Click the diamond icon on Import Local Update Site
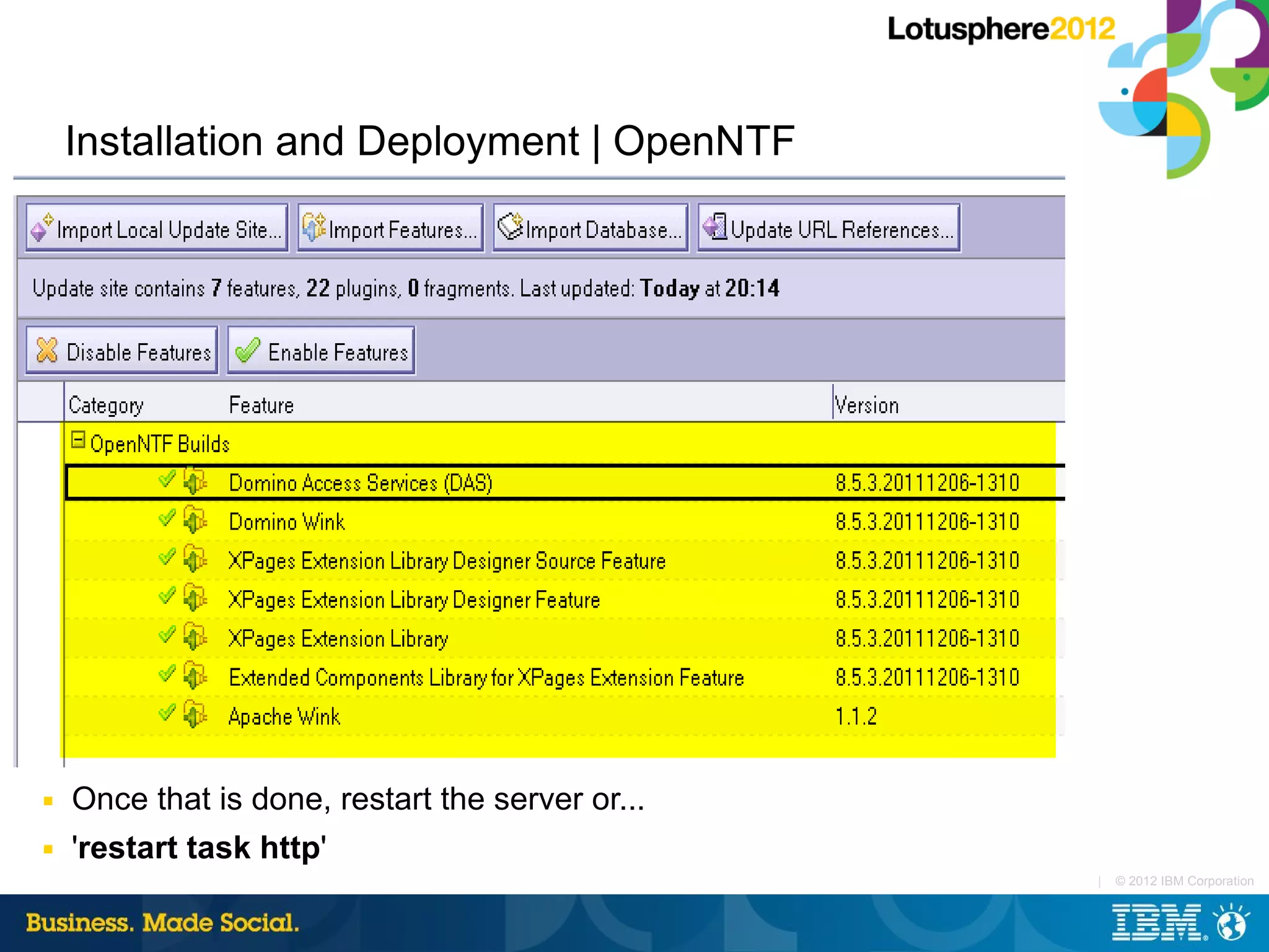The image size is (1269, 952). point(42,228)
